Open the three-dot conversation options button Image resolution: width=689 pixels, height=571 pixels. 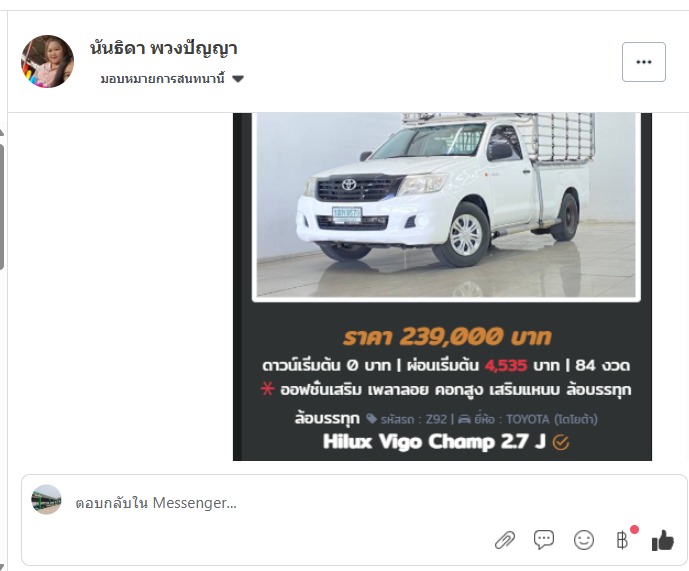pyautogui.click(x=644, y=62)
